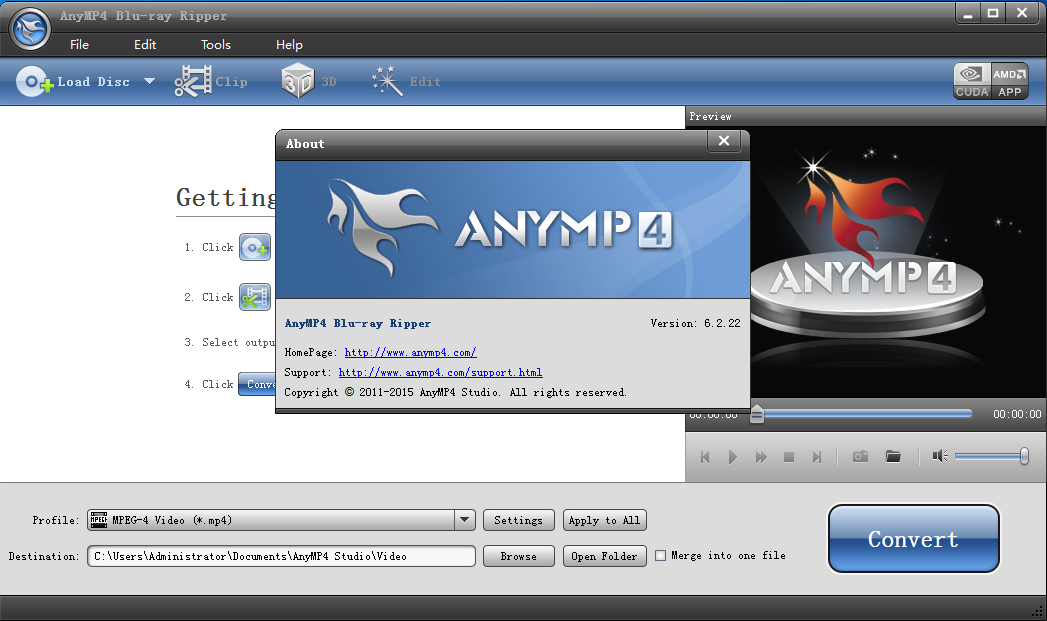Select the 3D settings toolbar icon
1047x621 pixels.
298,82
